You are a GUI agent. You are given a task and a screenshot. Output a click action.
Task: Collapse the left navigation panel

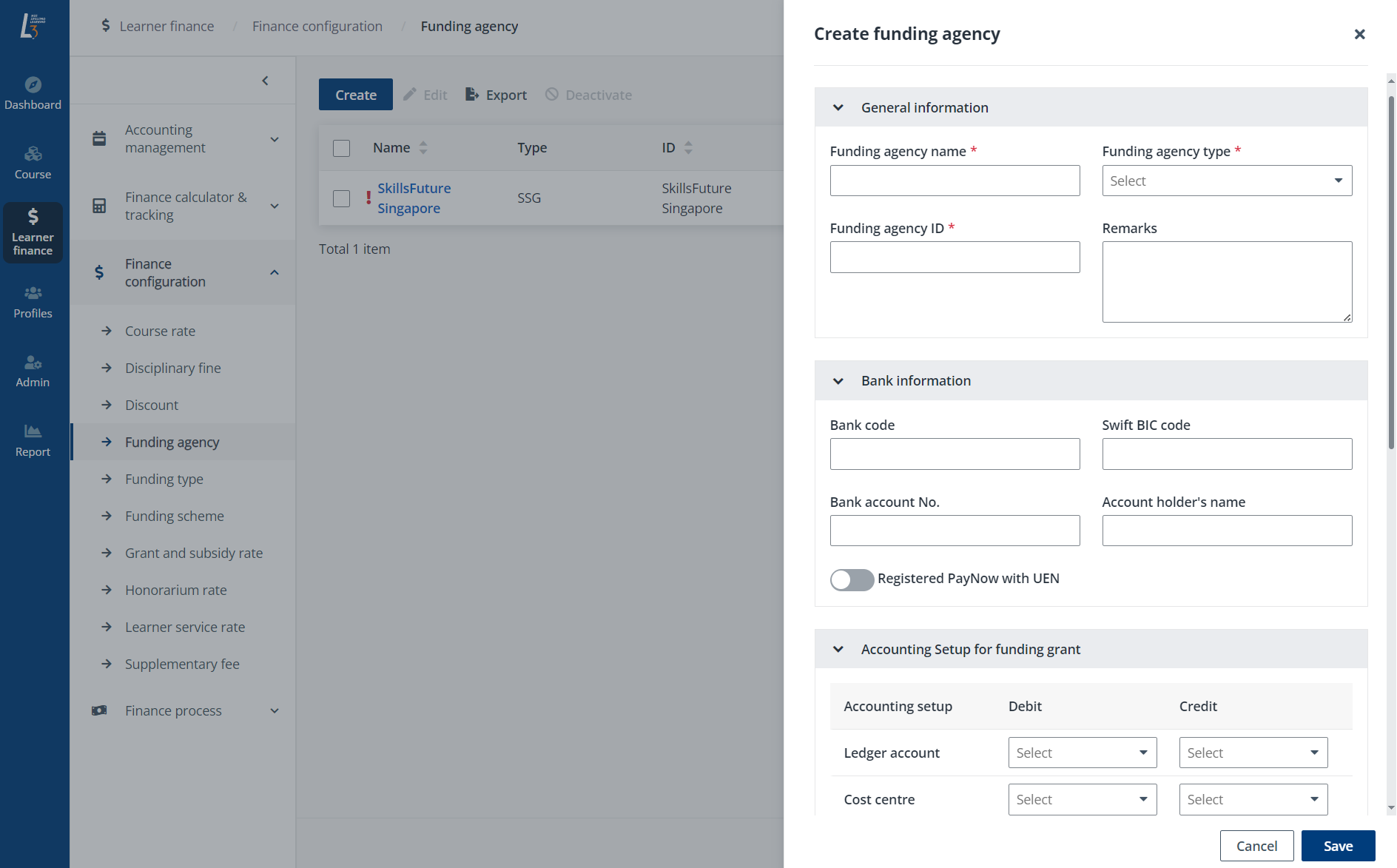click(x=265, y=80)
